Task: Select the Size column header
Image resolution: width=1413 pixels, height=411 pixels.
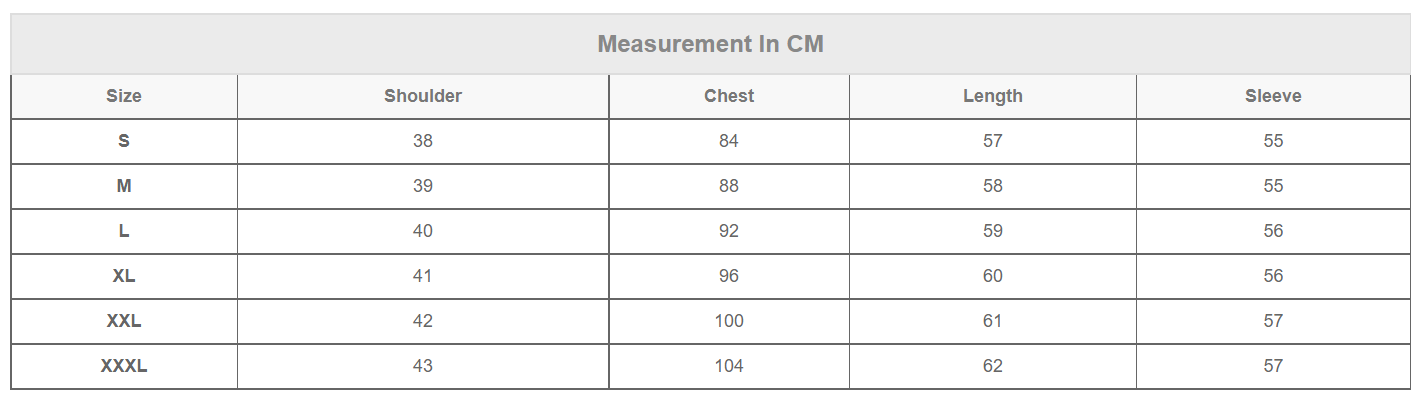Action: [124, 96]
